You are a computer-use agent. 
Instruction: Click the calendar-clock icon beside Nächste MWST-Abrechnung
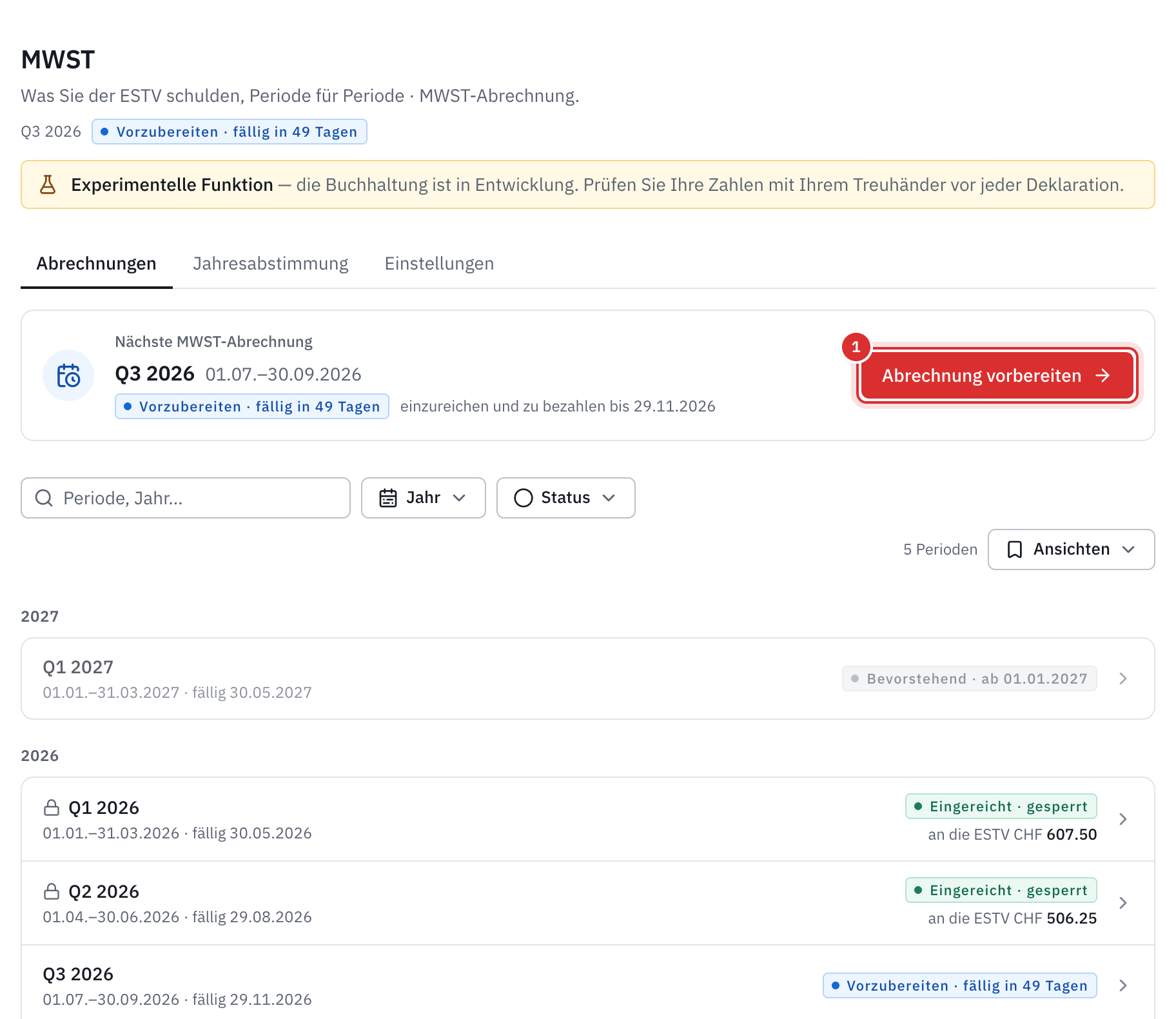click(68, 375)
